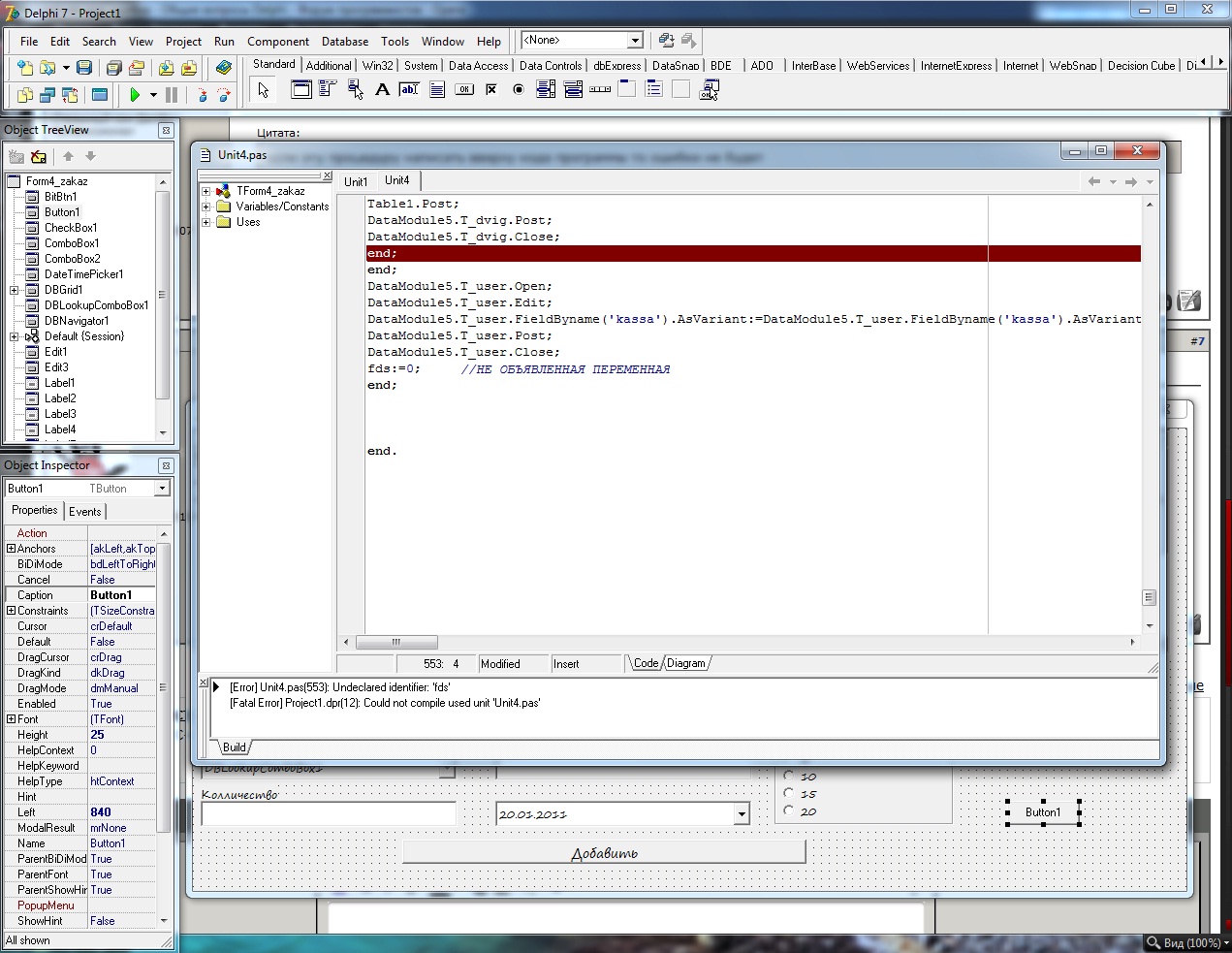Pick the Memo component in the palette
Image resolution: width=1232 pixels, height=953 pixels.
[x=437, y=90]
